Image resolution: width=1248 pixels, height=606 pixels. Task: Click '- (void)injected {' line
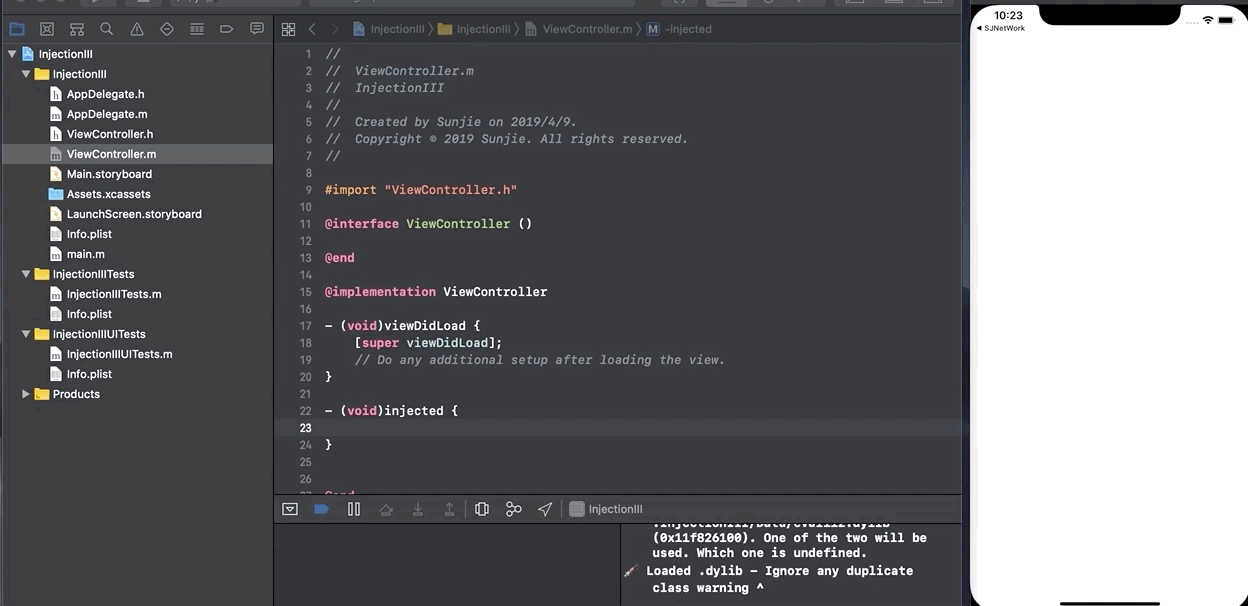click(391, 411)
